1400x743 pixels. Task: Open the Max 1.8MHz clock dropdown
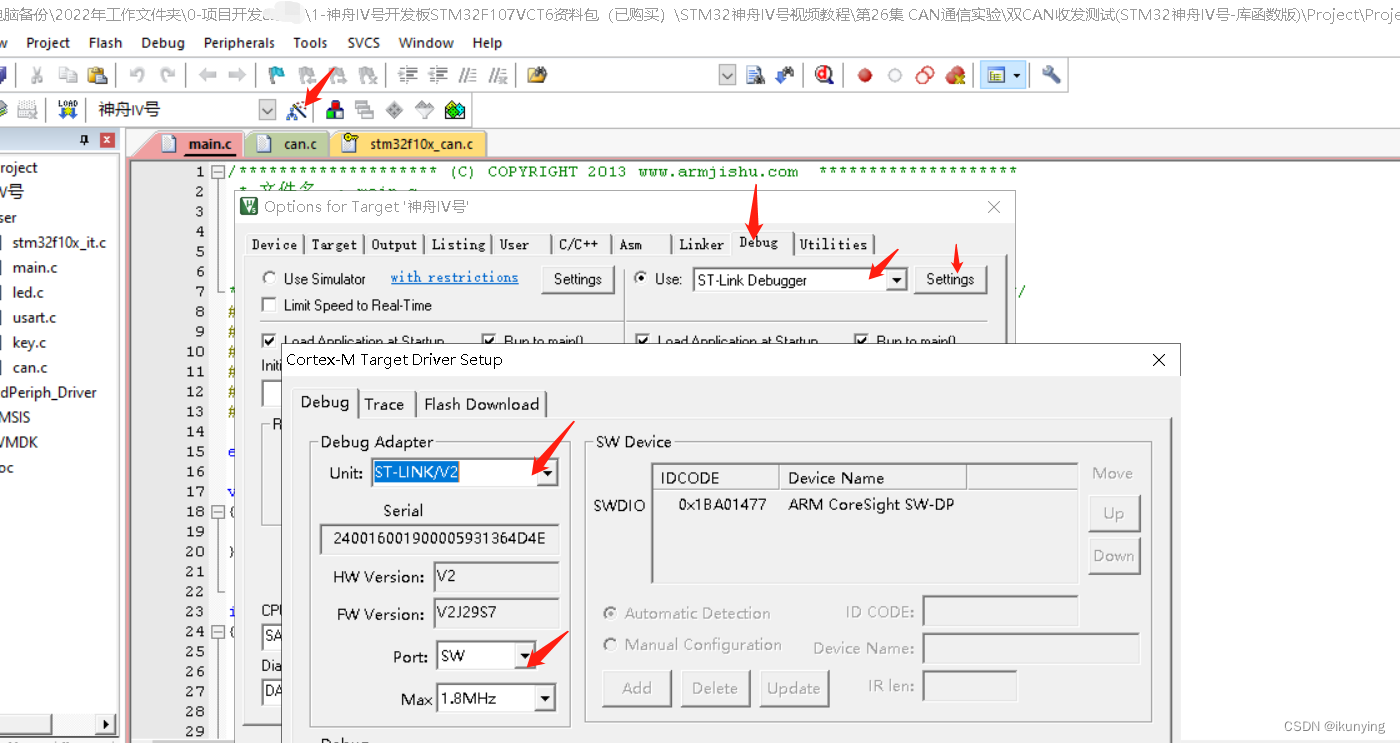[x=545, y=698]
